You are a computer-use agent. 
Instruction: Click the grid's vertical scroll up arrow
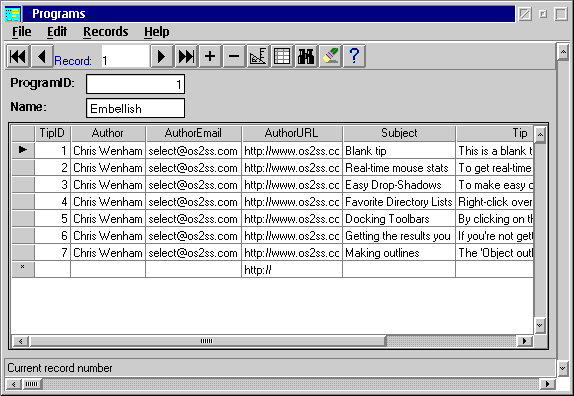point(540,135)
